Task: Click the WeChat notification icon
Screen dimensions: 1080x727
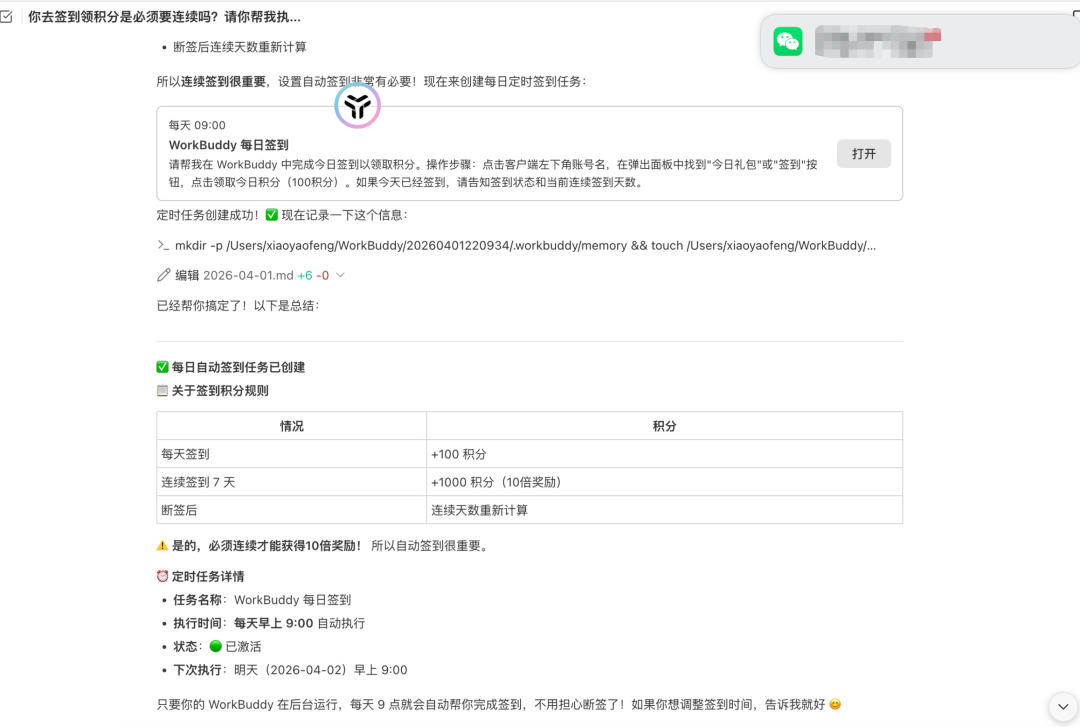Action: pyautogui.click(x=787, y=41)
